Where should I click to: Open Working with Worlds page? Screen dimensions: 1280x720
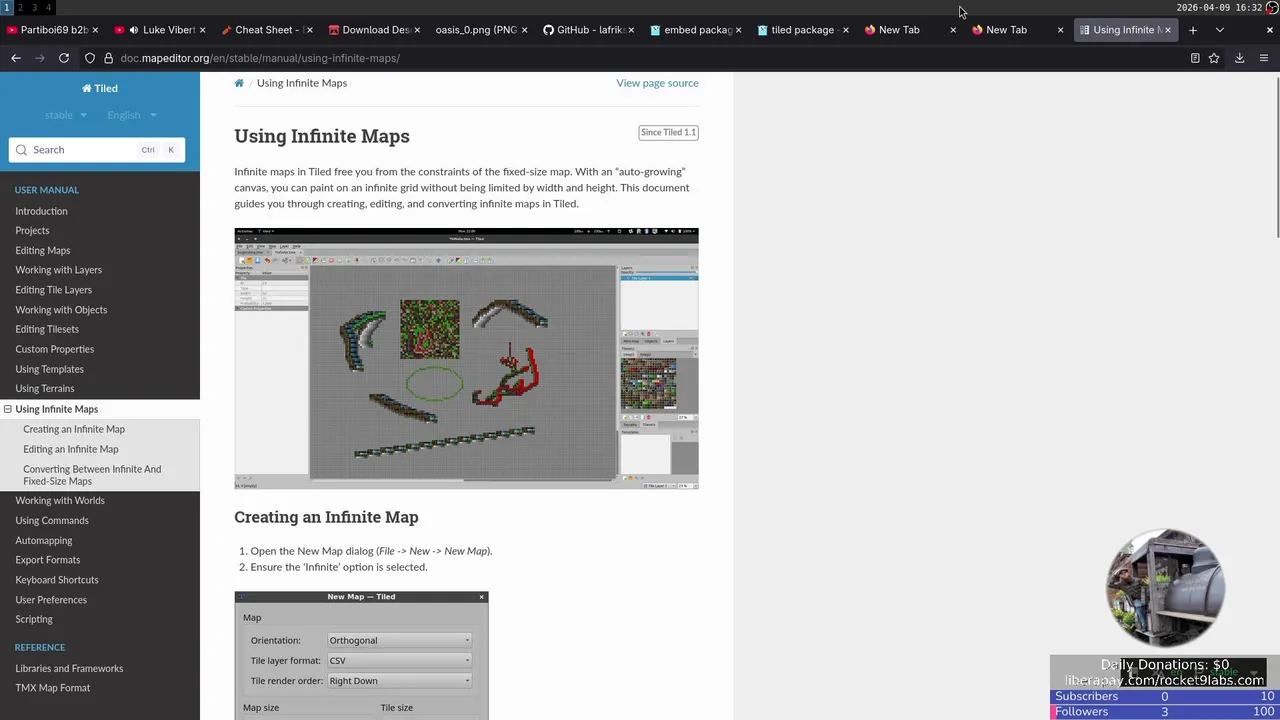point(60,501)
